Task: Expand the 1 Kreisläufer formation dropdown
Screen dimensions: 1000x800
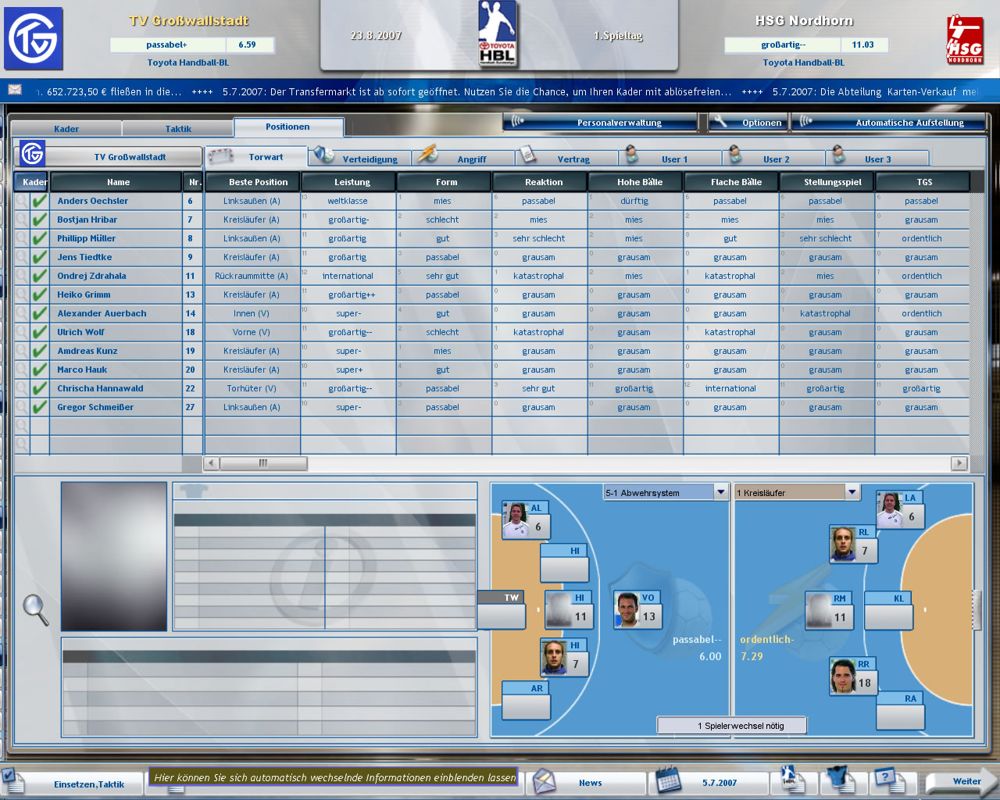Action: pos(852,492)
